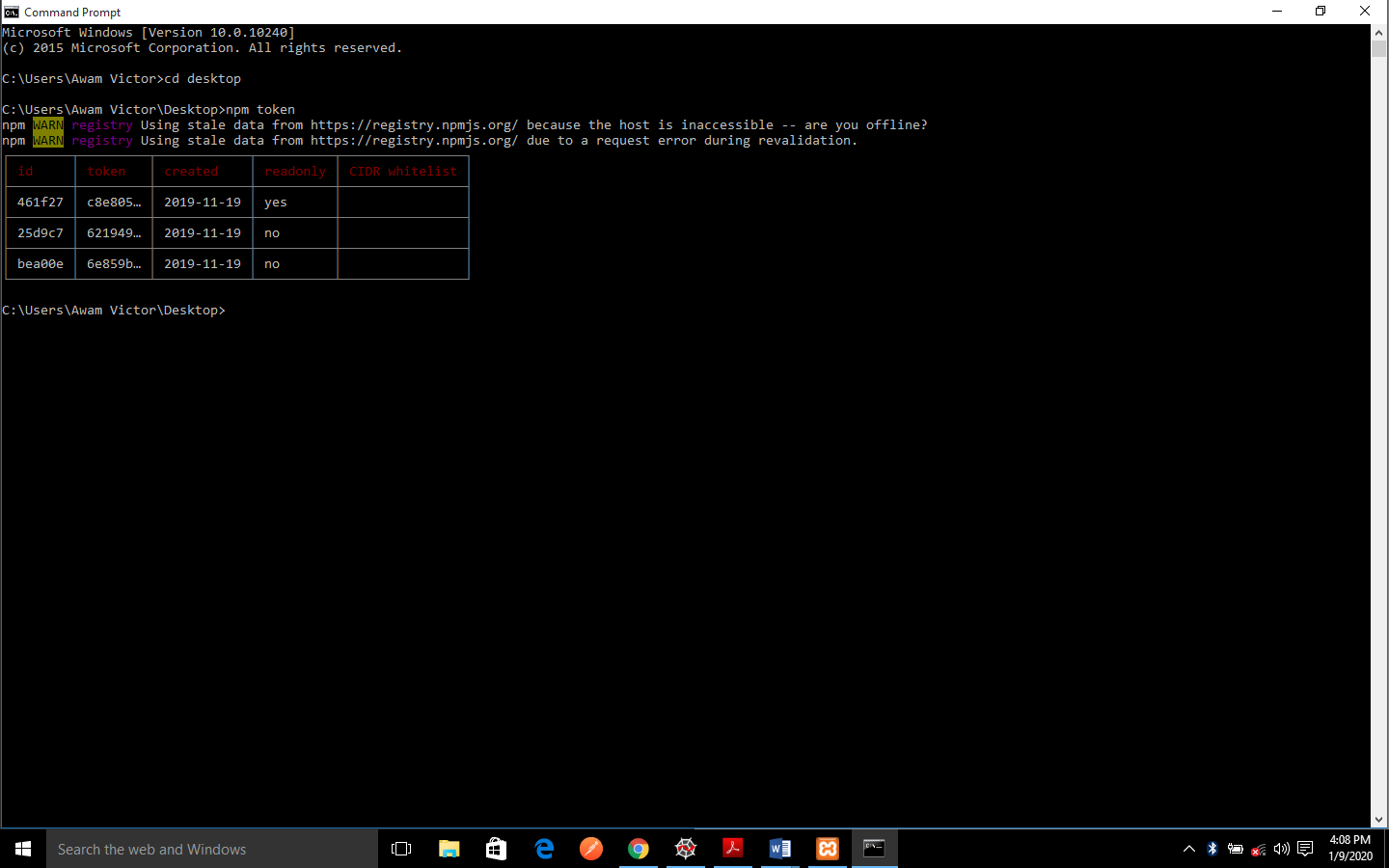Click the text 'are you offline?'
The height and width of the screenshot is (868, 1389).
(x=866, y=125)
